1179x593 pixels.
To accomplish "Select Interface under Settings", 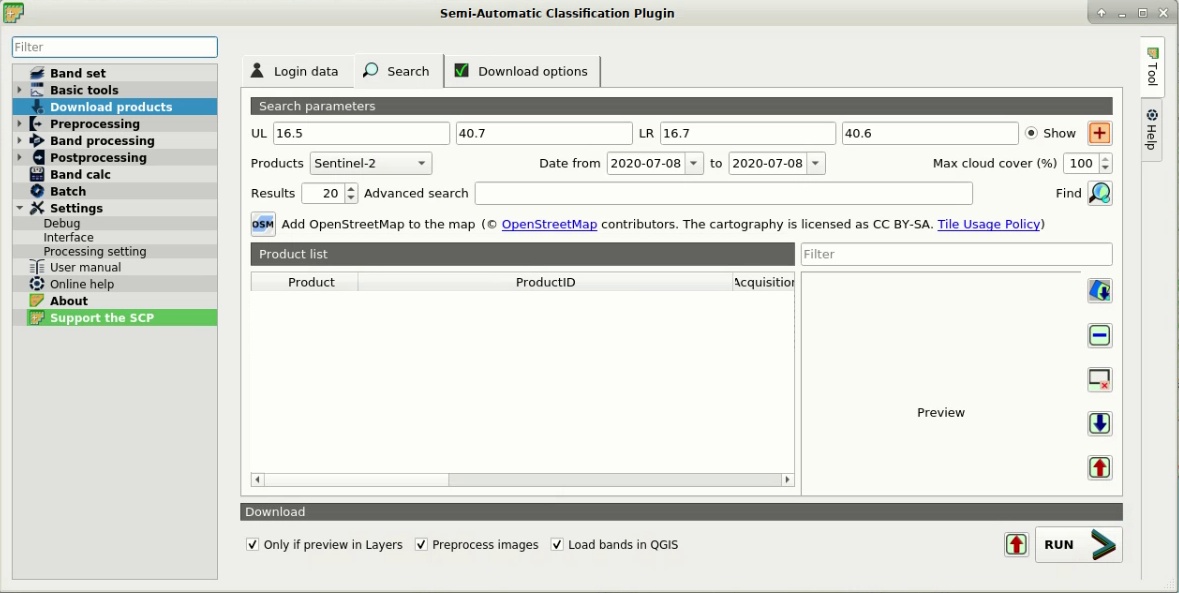I will [68, 238].
